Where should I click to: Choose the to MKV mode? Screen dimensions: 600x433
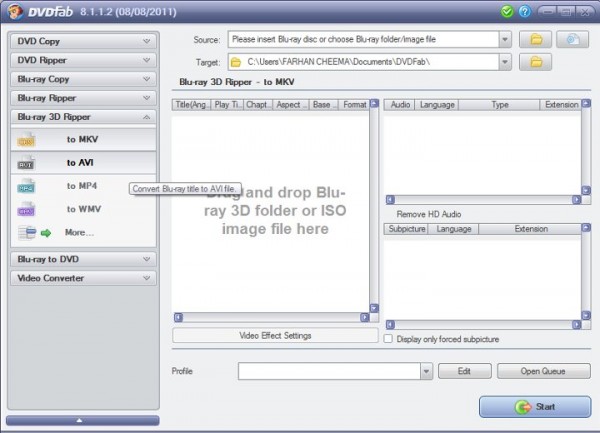click(83, 140)
